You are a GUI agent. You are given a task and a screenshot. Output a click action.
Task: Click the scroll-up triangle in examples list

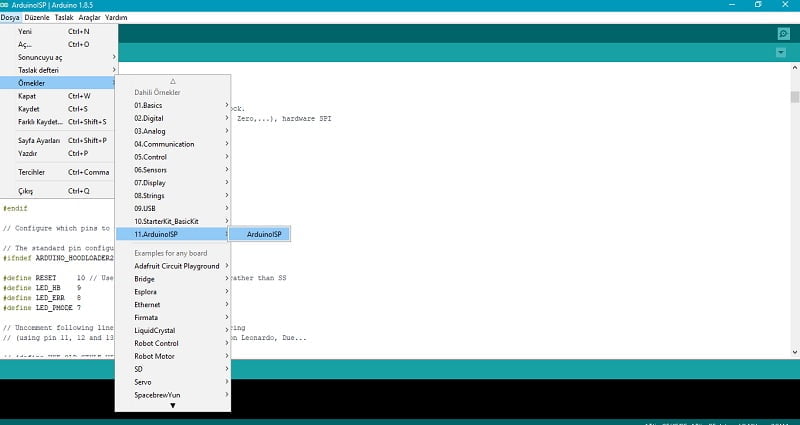point(172,81)
